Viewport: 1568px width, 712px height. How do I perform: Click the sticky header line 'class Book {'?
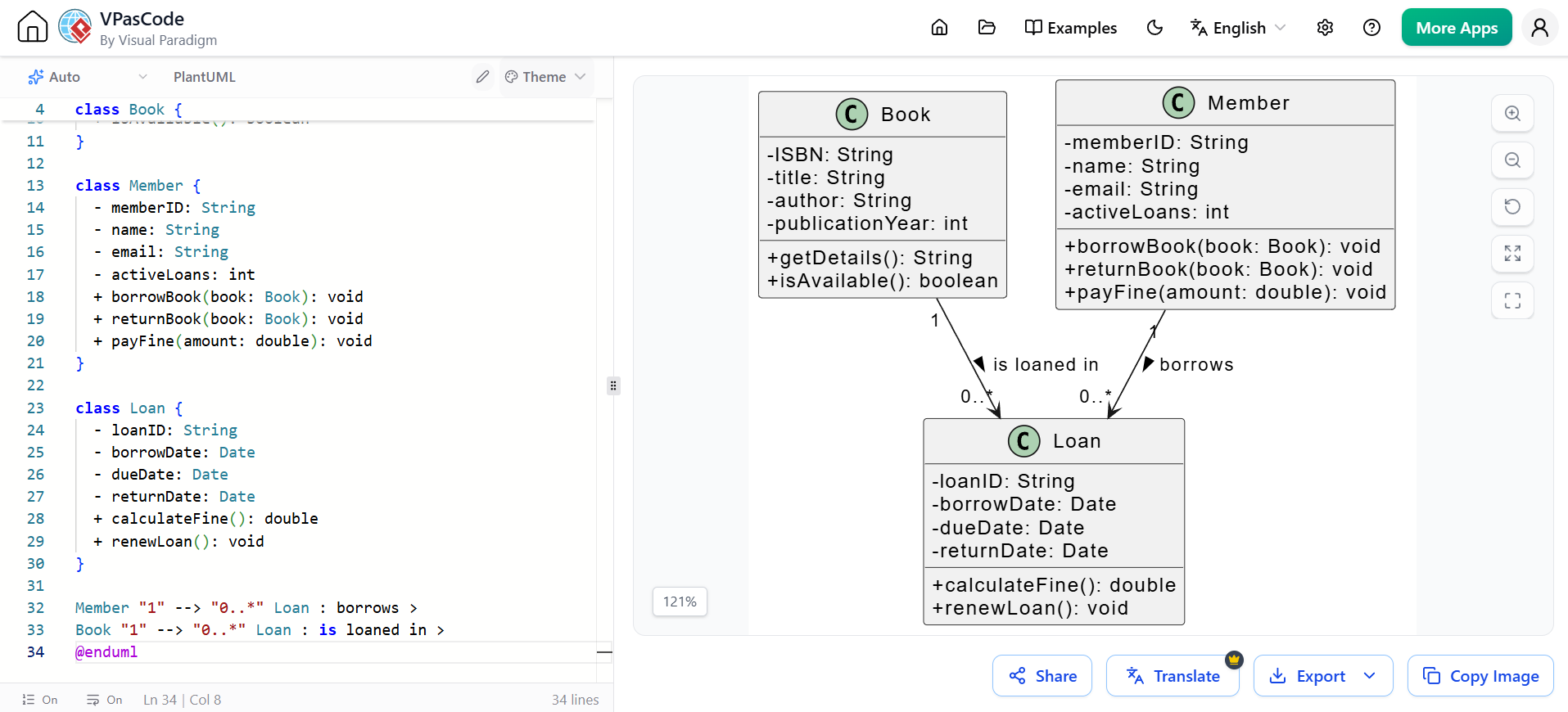[129, 110]
